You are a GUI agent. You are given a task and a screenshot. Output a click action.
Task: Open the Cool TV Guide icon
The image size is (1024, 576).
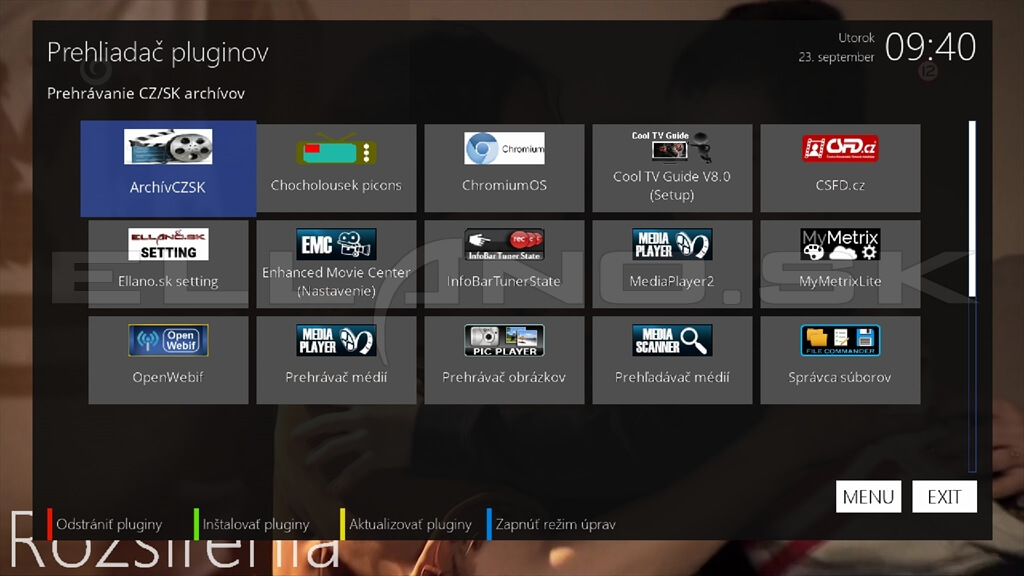click(x=672, y=146)
